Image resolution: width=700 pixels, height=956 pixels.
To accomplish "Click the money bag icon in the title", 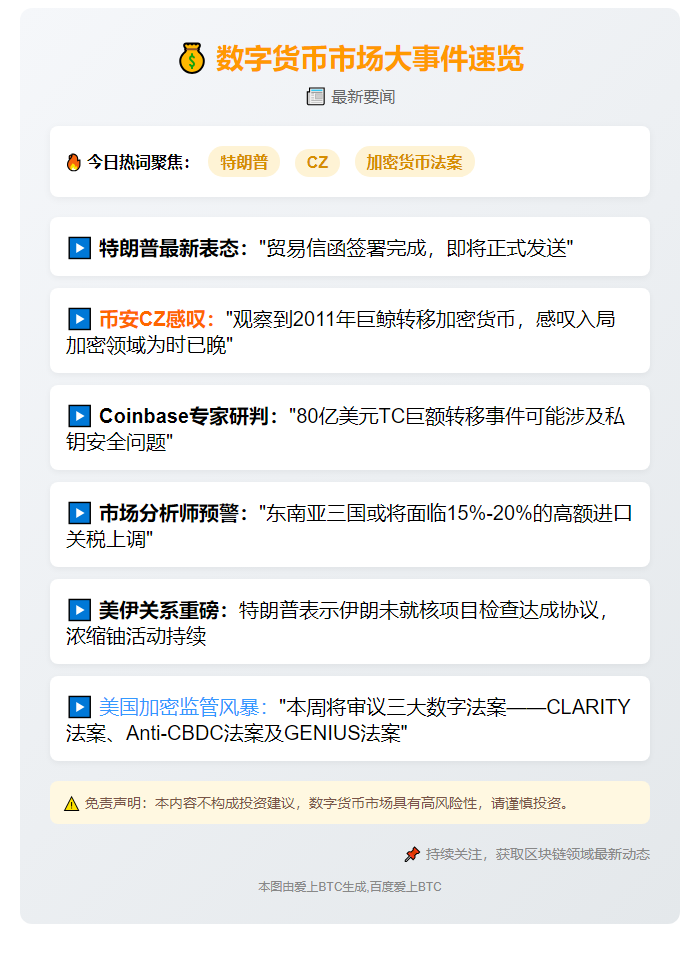I will click(x=192, y=59).
